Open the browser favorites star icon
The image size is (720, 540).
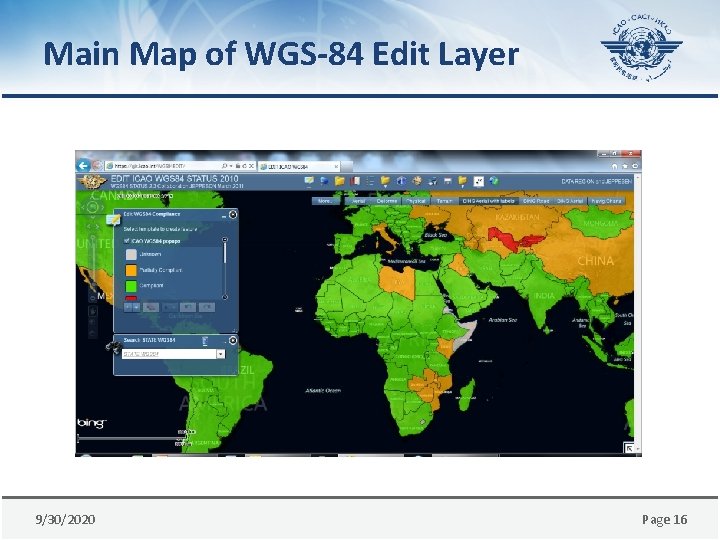click(625, 166)
